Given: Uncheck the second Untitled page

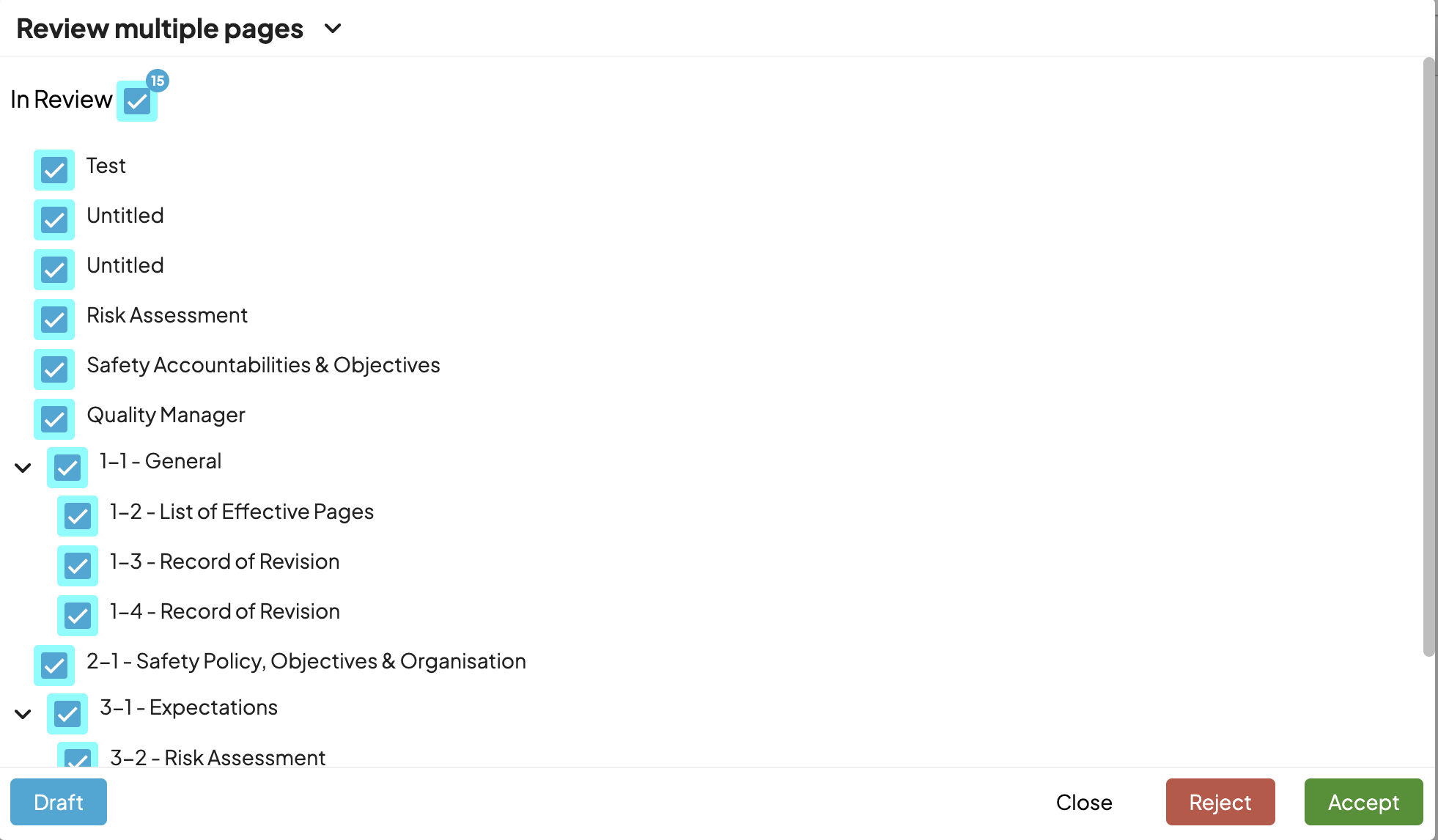Looking at the screenshot, I should pos(54,270).
